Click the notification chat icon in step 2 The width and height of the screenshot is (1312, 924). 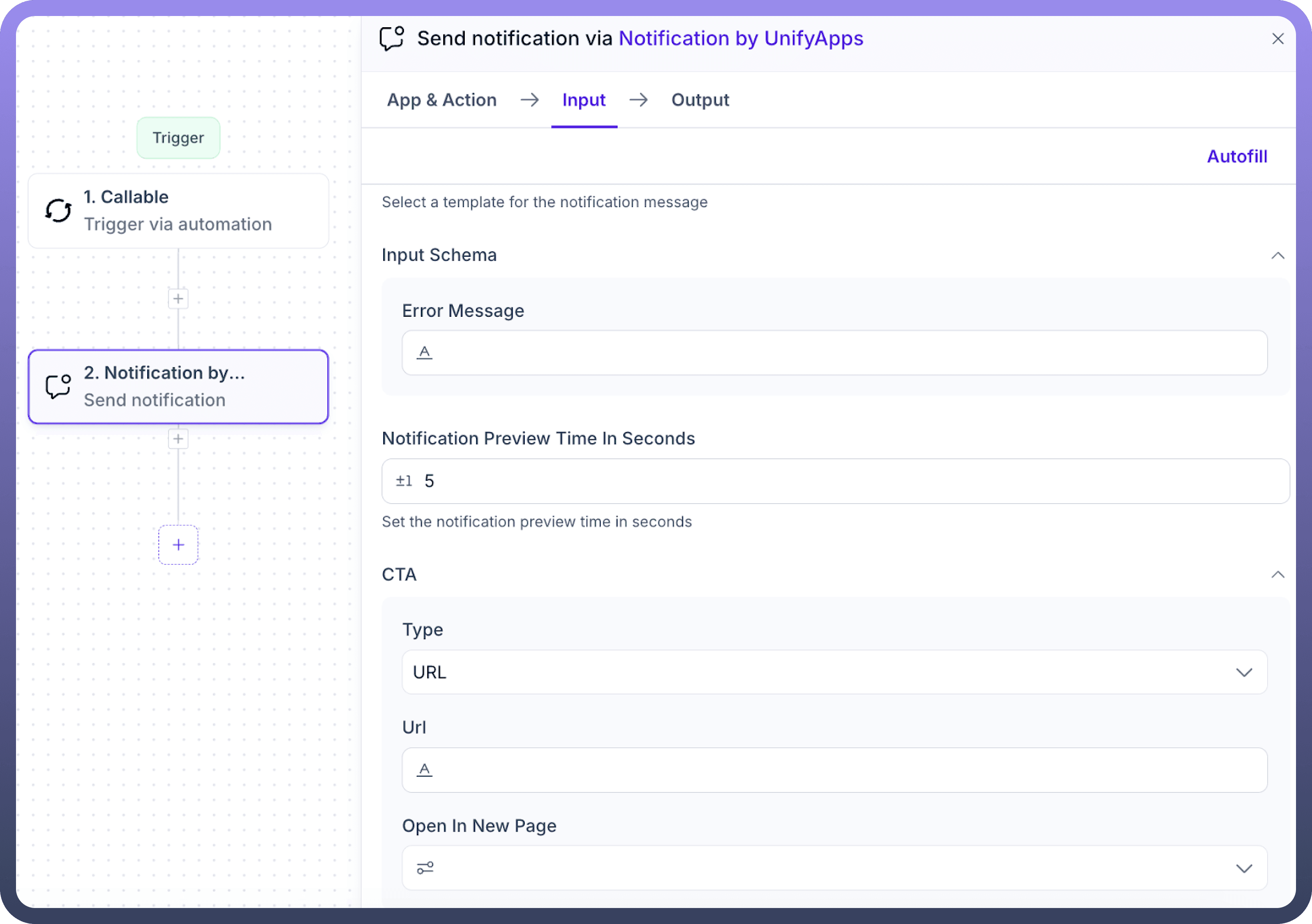pos(58,386)
